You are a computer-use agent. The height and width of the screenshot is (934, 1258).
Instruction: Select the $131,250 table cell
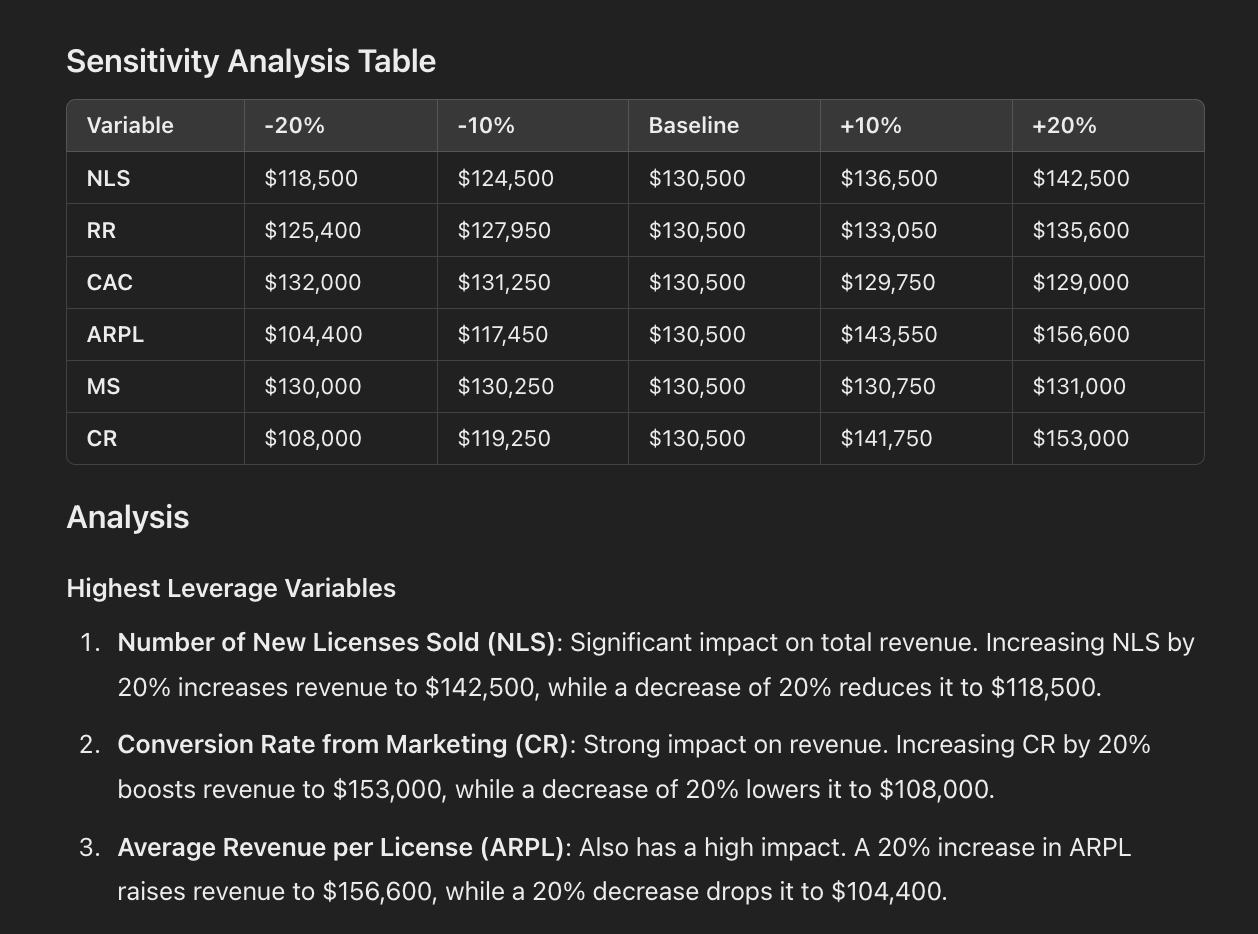click(x=503, y=283)
